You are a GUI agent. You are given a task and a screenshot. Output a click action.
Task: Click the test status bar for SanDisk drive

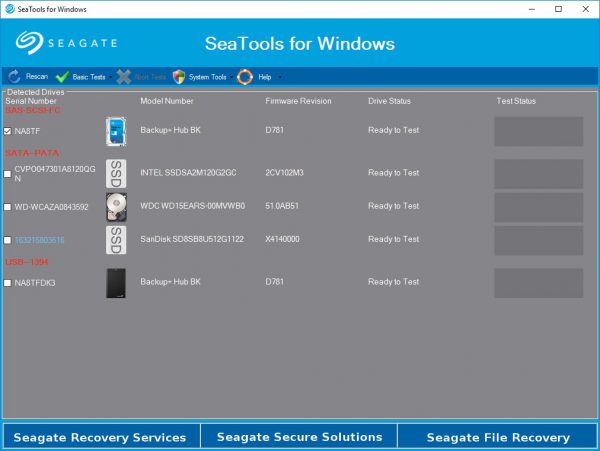[x=539, y=241]
